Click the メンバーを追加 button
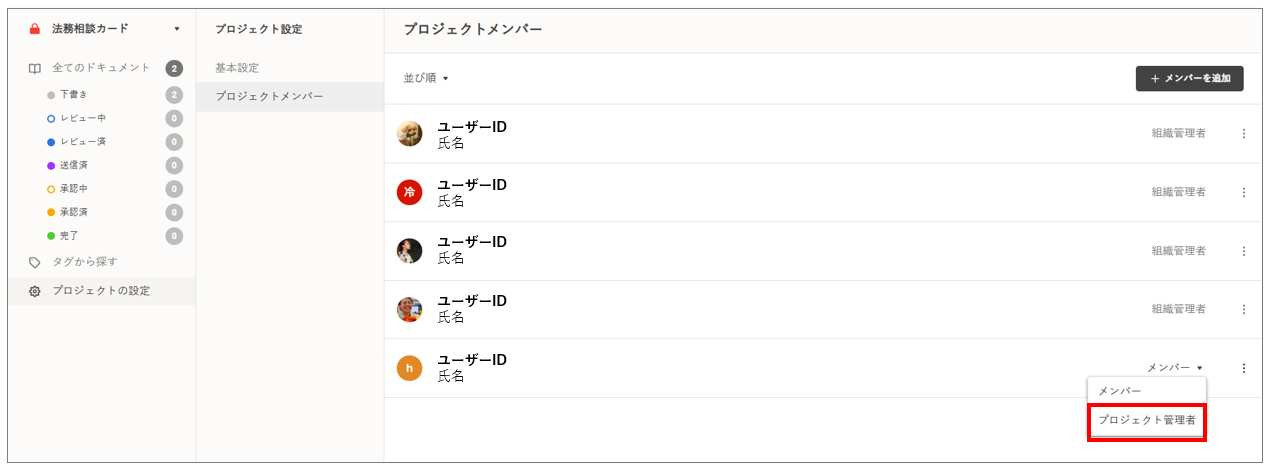The height and width of the screenshot is (470, 1266). coord(1189,78)
